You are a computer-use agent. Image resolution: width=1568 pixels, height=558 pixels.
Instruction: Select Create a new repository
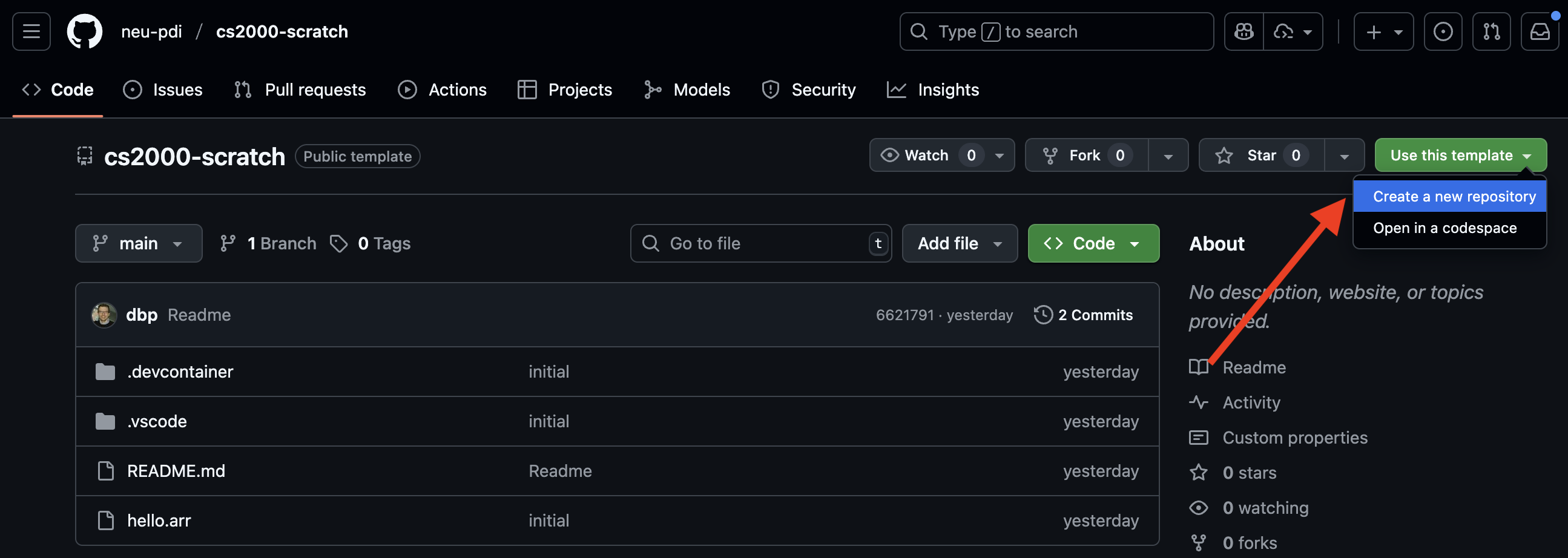(1449, 197)
